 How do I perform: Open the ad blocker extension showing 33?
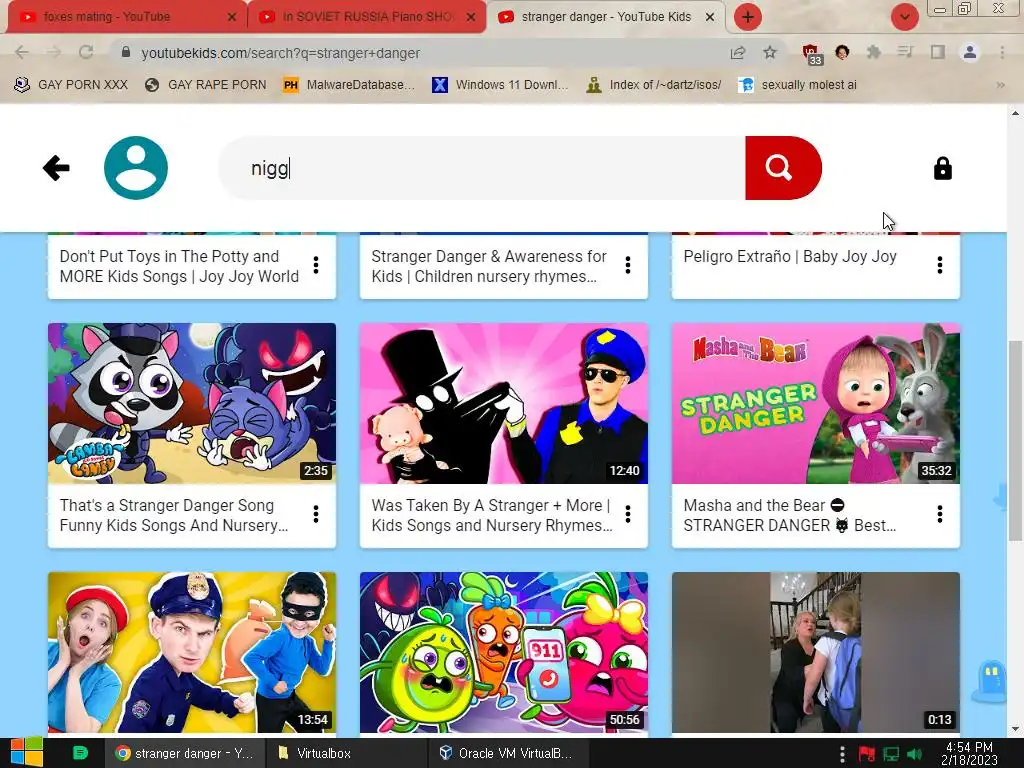pyautogui.click(x=812, y=54)
